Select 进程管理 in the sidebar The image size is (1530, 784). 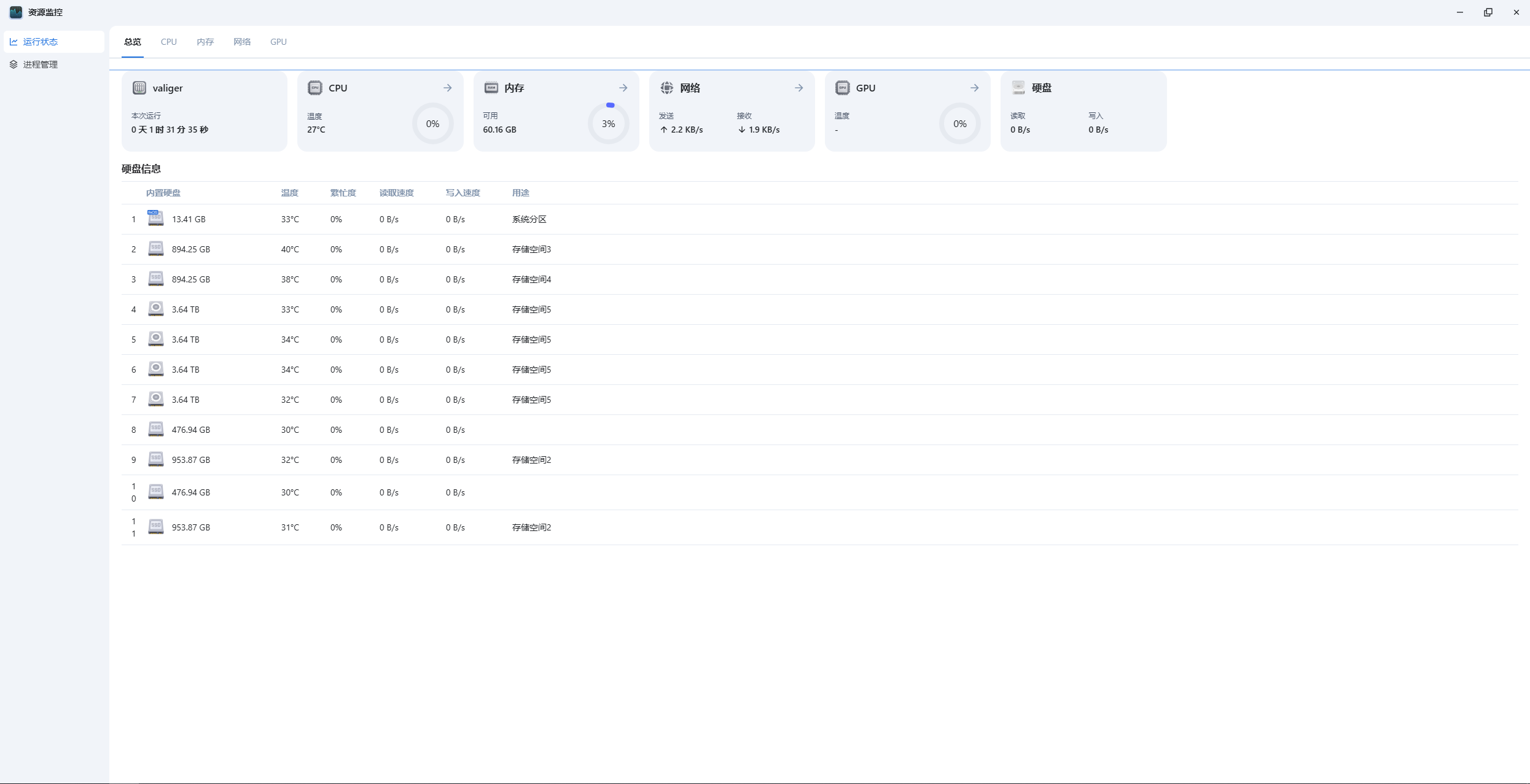click(x=41, y=64)
